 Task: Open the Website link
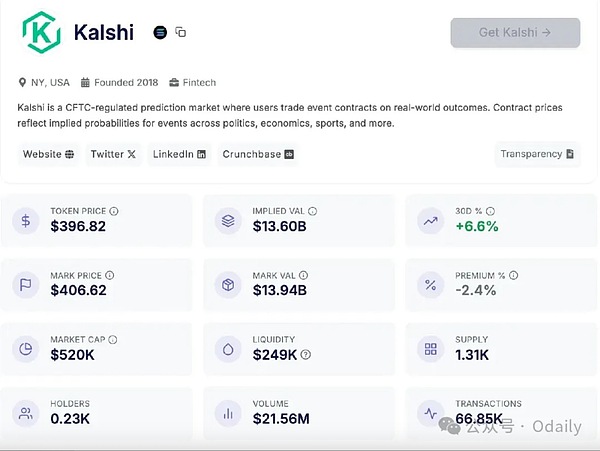[48, 154]
